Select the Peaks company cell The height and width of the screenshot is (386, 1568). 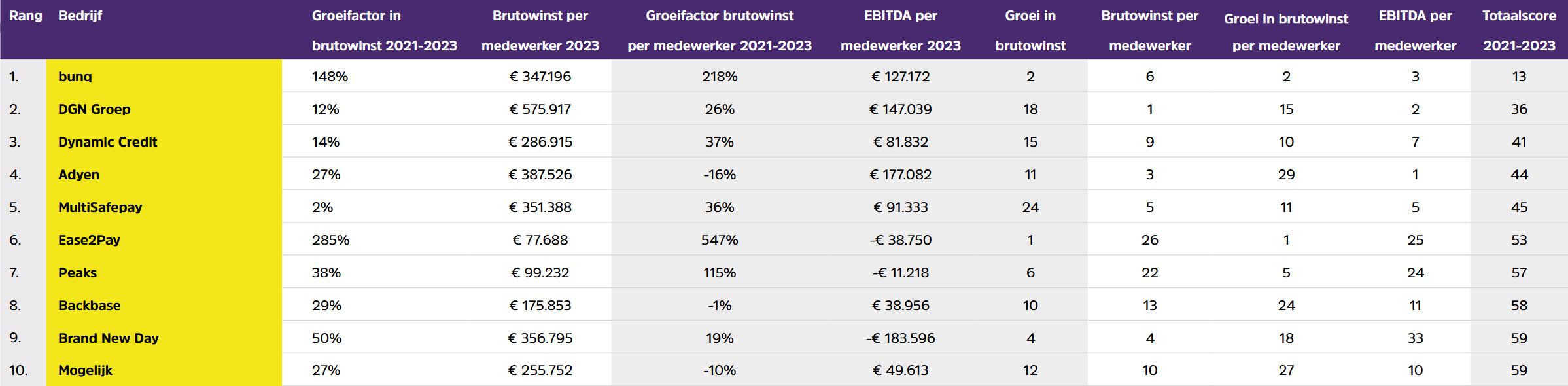click(x=78, y=273)
